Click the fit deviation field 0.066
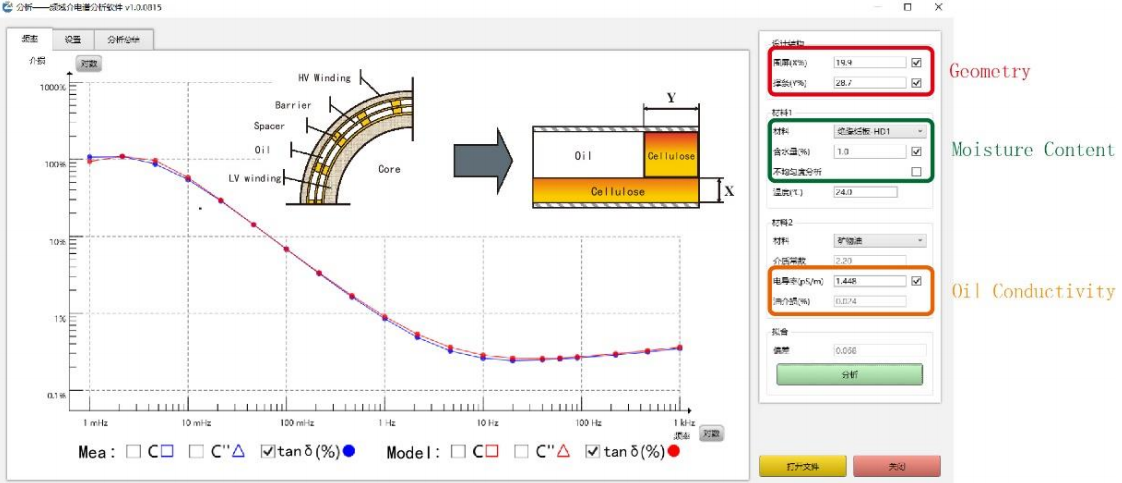Screen dimensions: 1122x483 [x=880, y=351]
